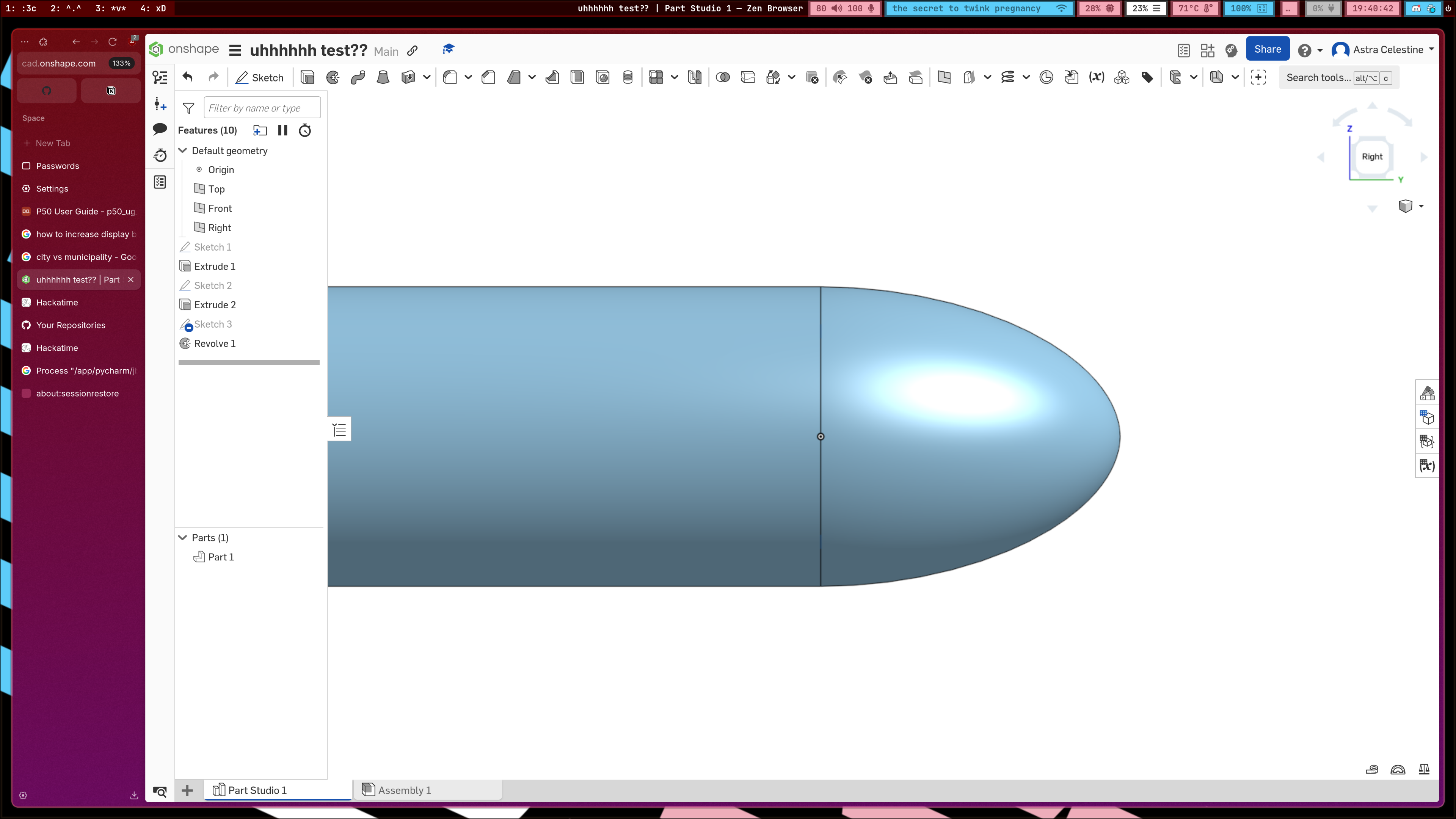Screen dimensions: 1456x819
Task: Choose the Loft tool icon
Action: [x=383, y=77]
